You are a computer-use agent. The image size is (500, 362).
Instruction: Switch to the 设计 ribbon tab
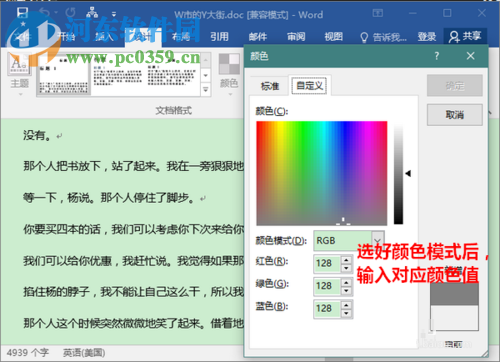pos(143,36)
